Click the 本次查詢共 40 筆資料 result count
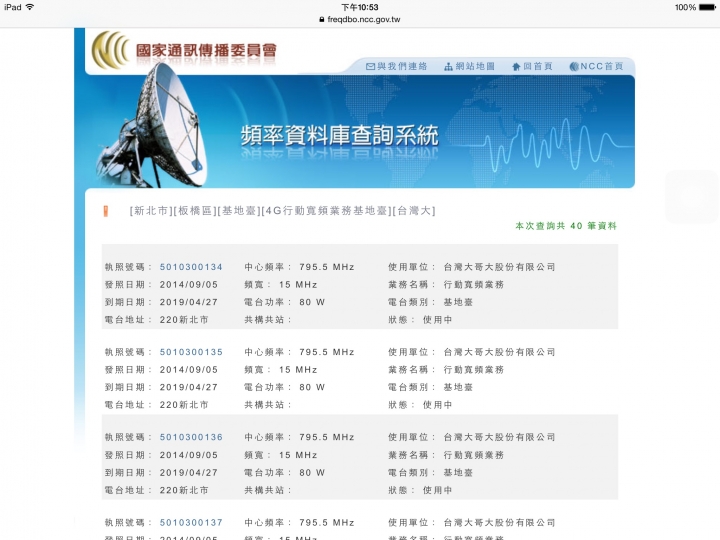 click(566, 226)
